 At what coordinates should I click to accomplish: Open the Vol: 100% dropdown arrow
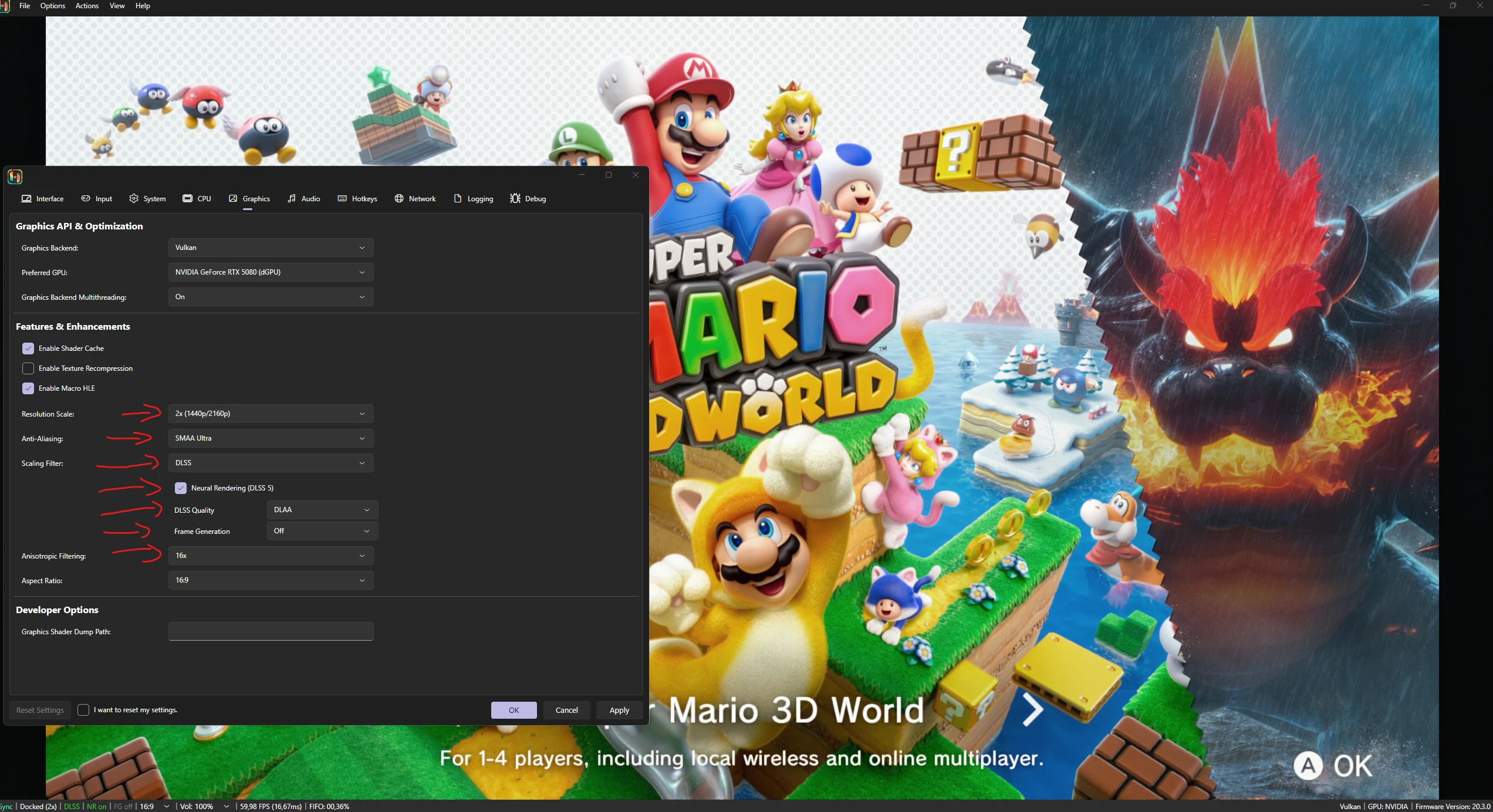tap(227, 807)
